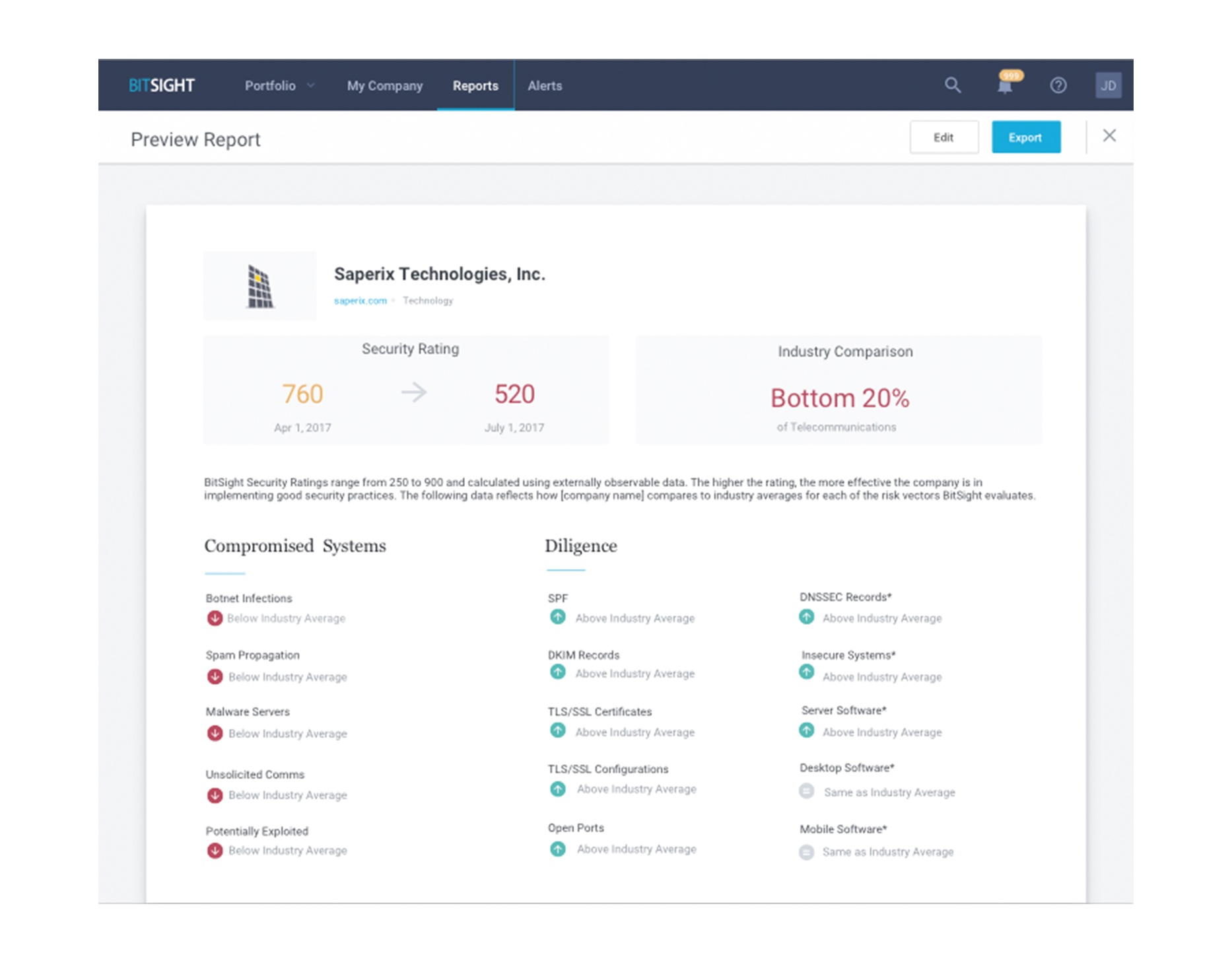
Task: Click the Server Software* label
Action: [844, 711]
